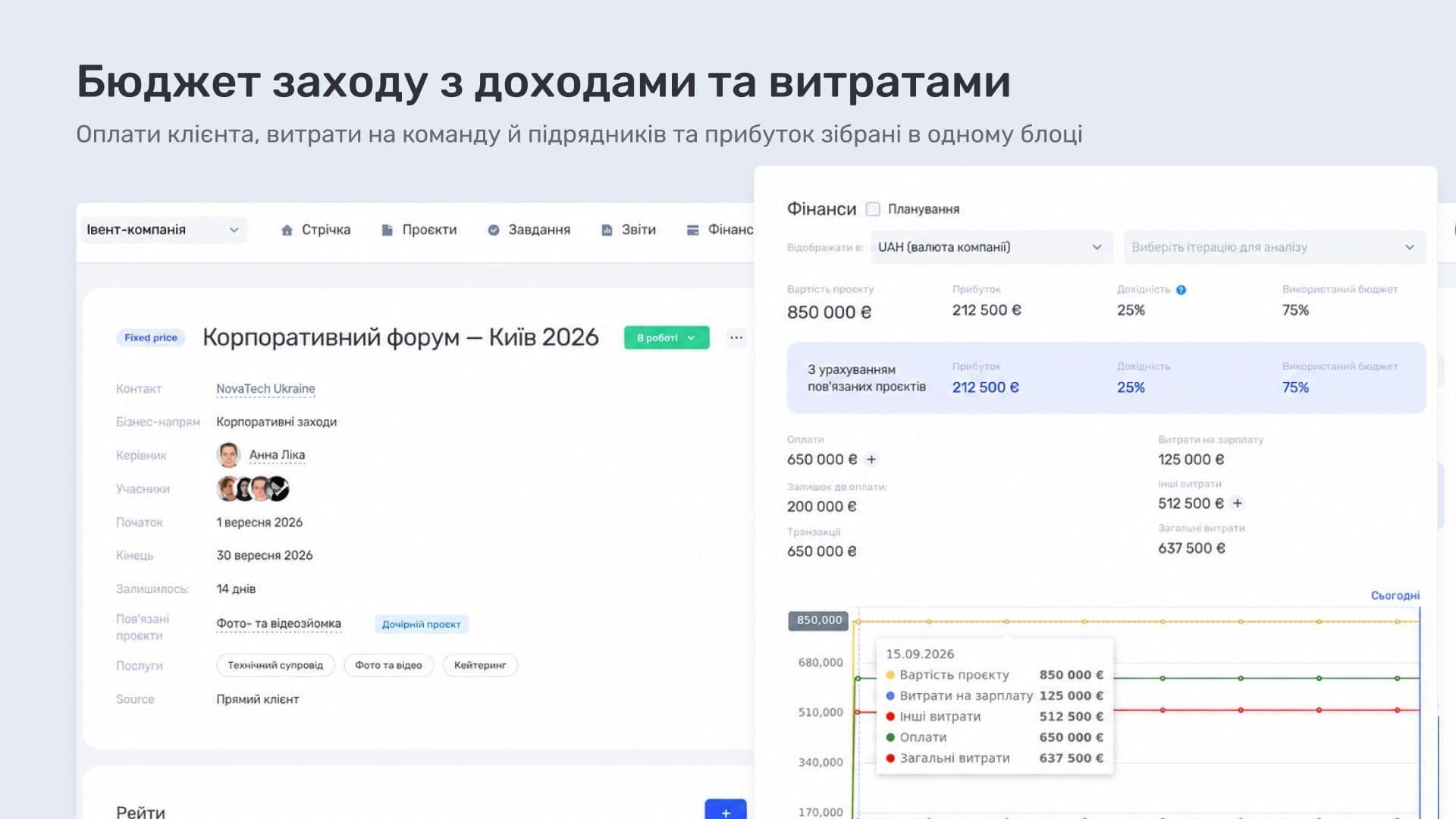
Task: Click the Технічний супровід service tag
Action: [275, 665]
